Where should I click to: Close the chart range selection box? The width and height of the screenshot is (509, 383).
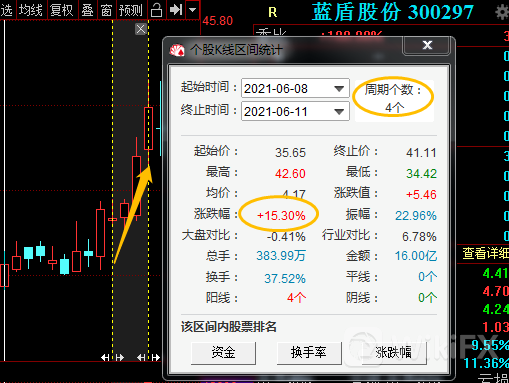coord(141,29)
